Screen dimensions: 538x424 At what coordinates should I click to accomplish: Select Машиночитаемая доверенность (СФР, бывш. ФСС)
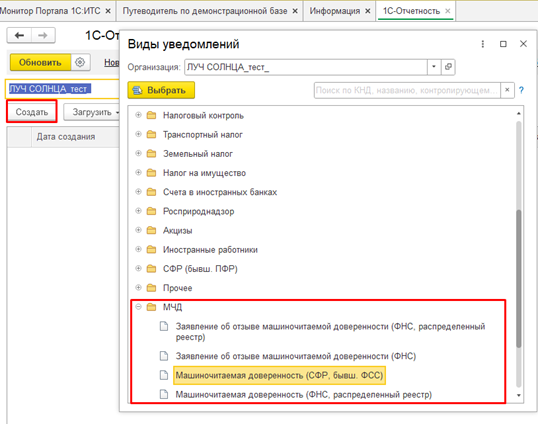pos(279,375)
